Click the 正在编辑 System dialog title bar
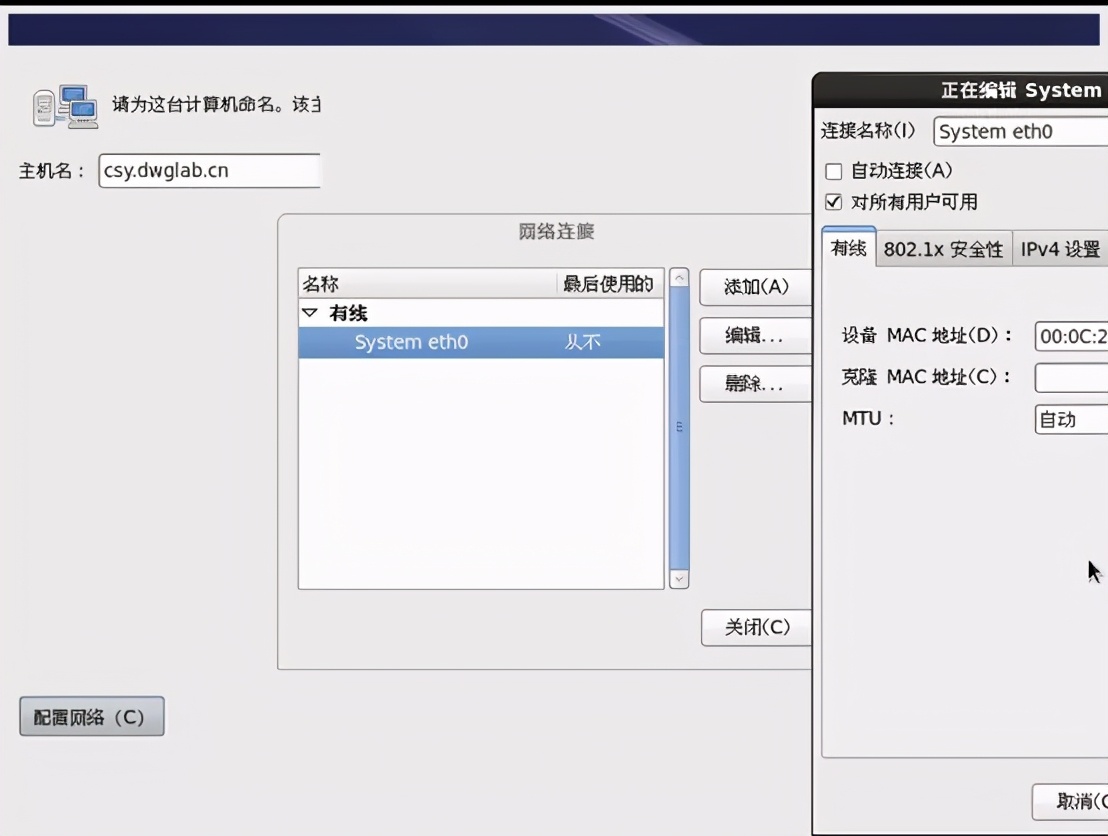This screenshot has width=1108, height=836. pos(961,90)
